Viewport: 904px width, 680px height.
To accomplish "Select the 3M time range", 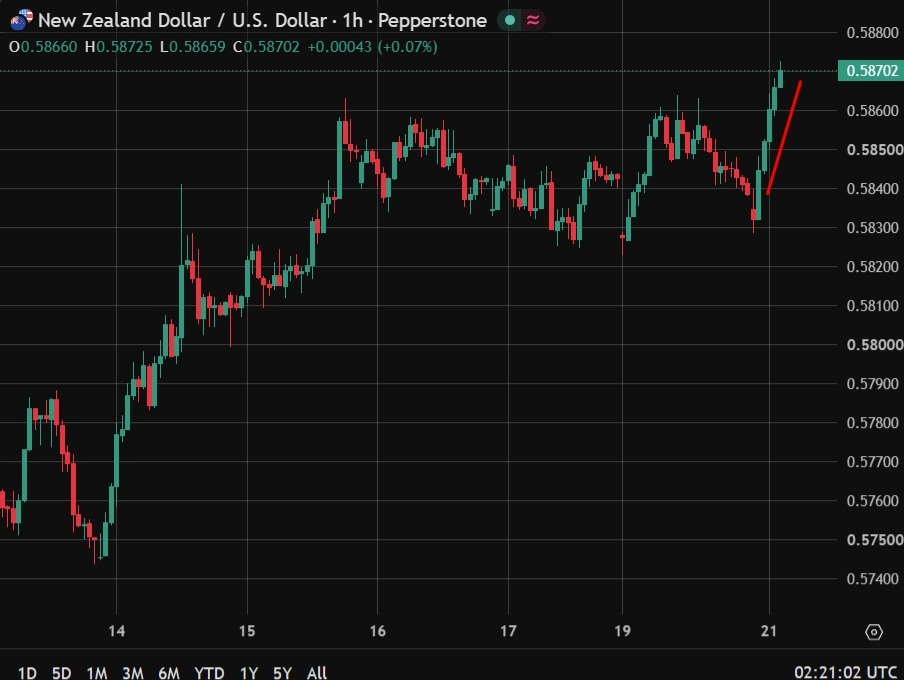I will coord(133,673).
